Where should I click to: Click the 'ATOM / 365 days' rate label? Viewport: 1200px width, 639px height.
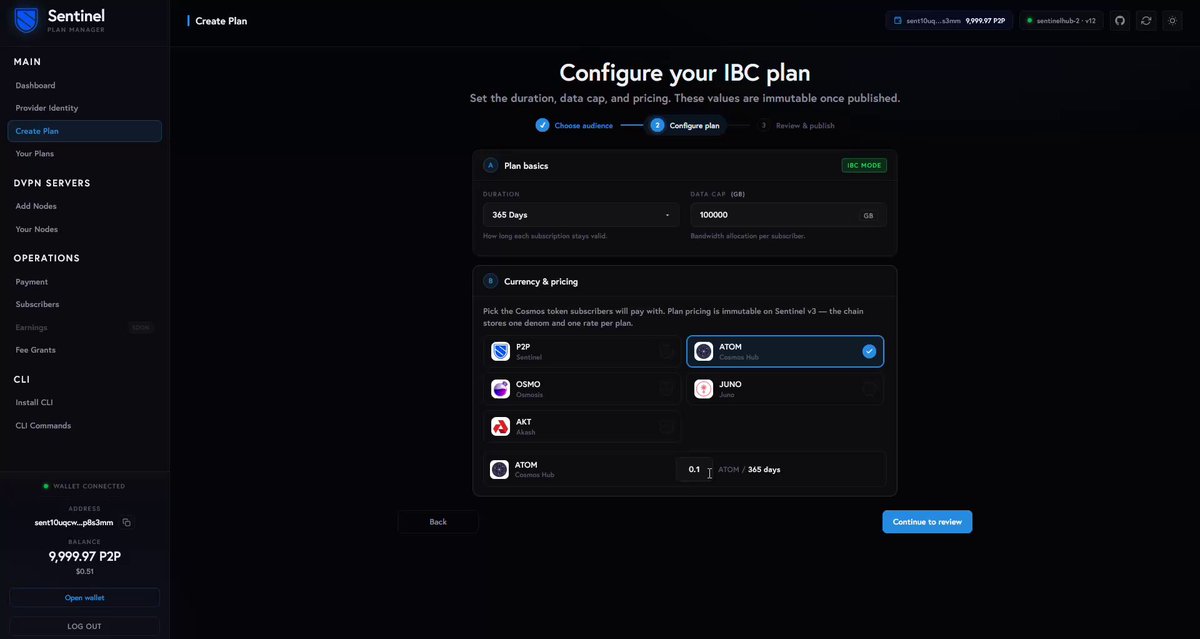coord(749,469)
